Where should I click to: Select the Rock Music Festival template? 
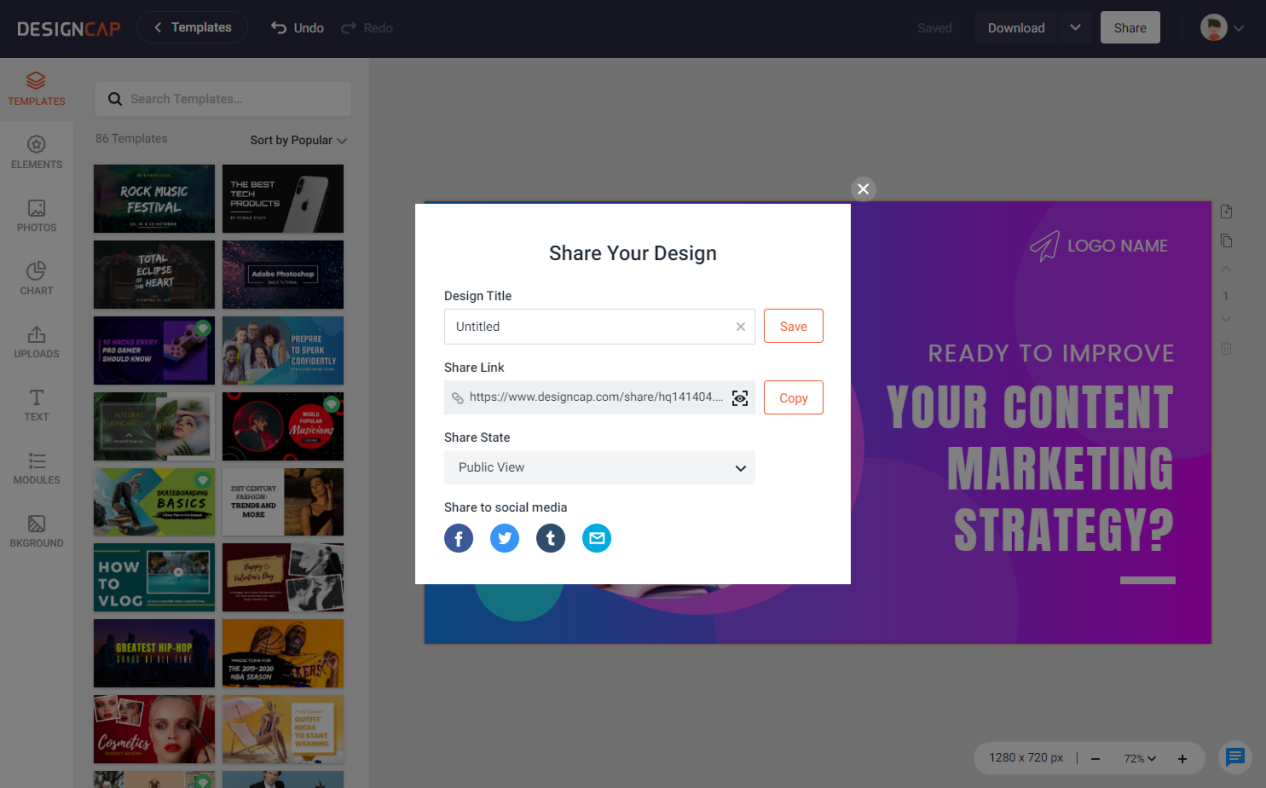point(154,199)
